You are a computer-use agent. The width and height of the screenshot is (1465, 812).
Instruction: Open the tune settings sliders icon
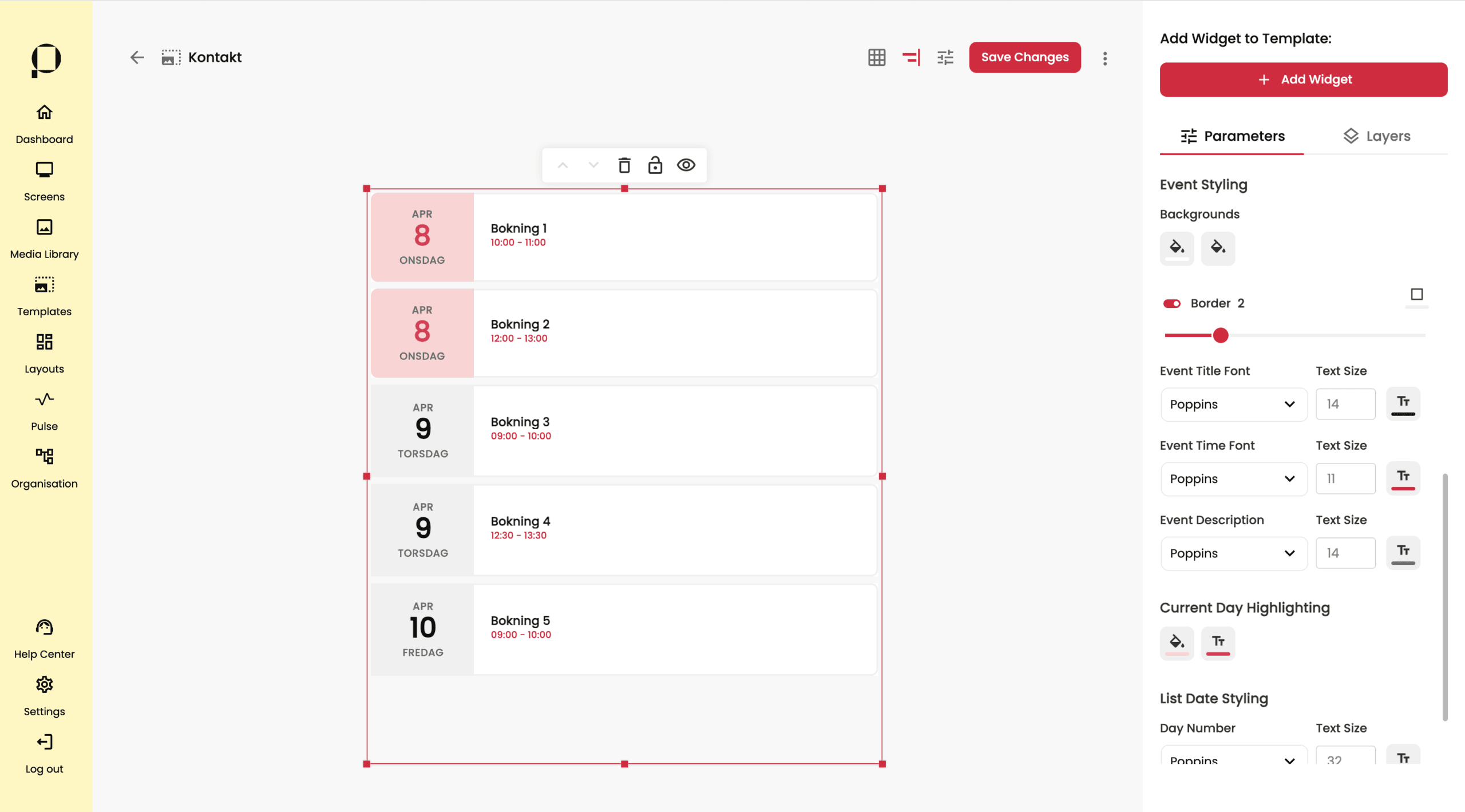945,57
